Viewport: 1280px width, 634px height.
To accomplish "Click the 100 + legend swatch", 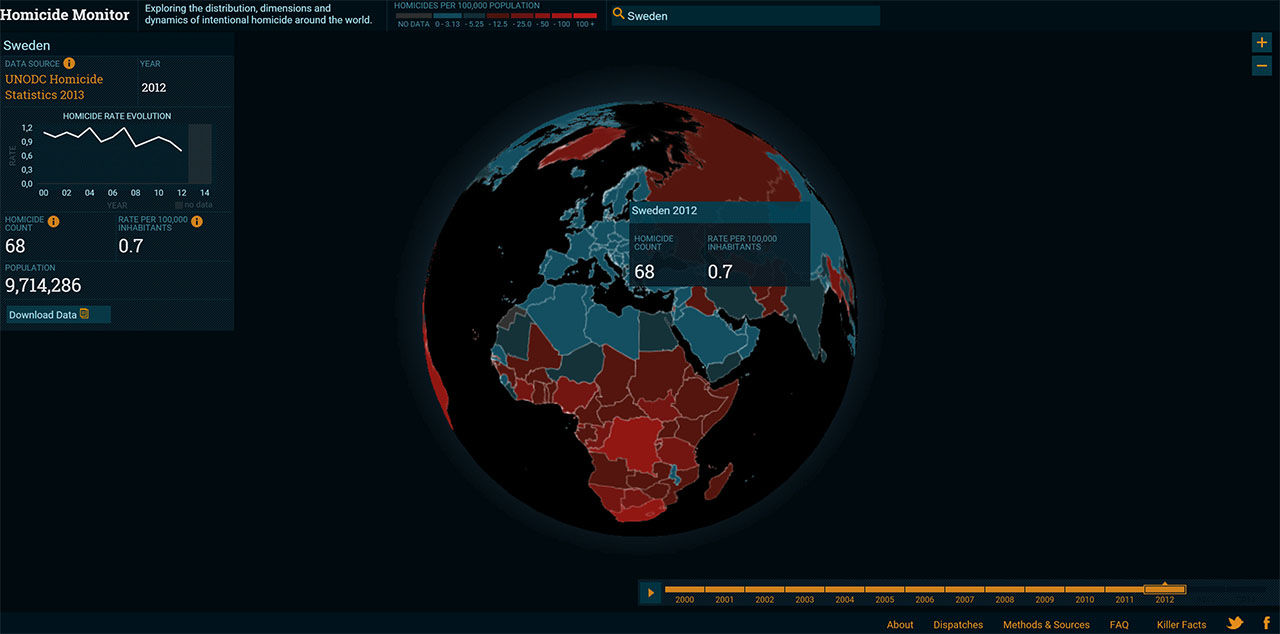I will click(586, 16).
